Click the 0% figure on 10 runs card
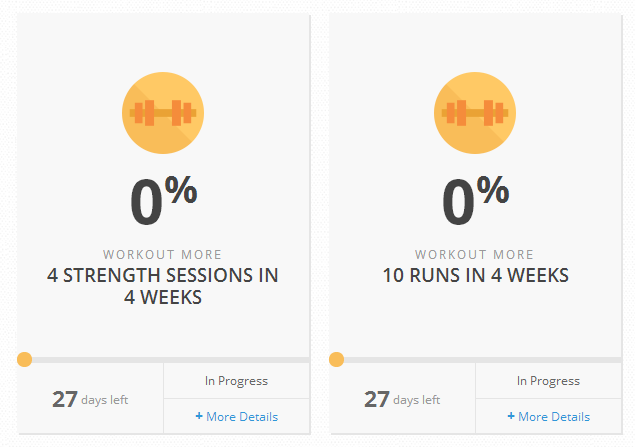Screen dimensions: 635x447 [x=475, y=201]
